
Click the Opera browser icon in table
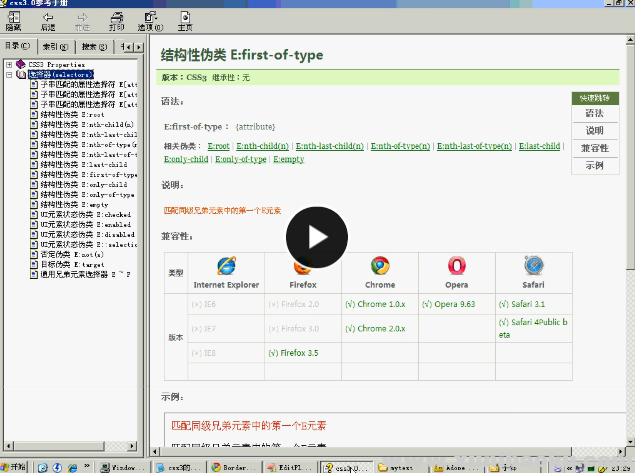pyautogui.click(x=456, y=266)
